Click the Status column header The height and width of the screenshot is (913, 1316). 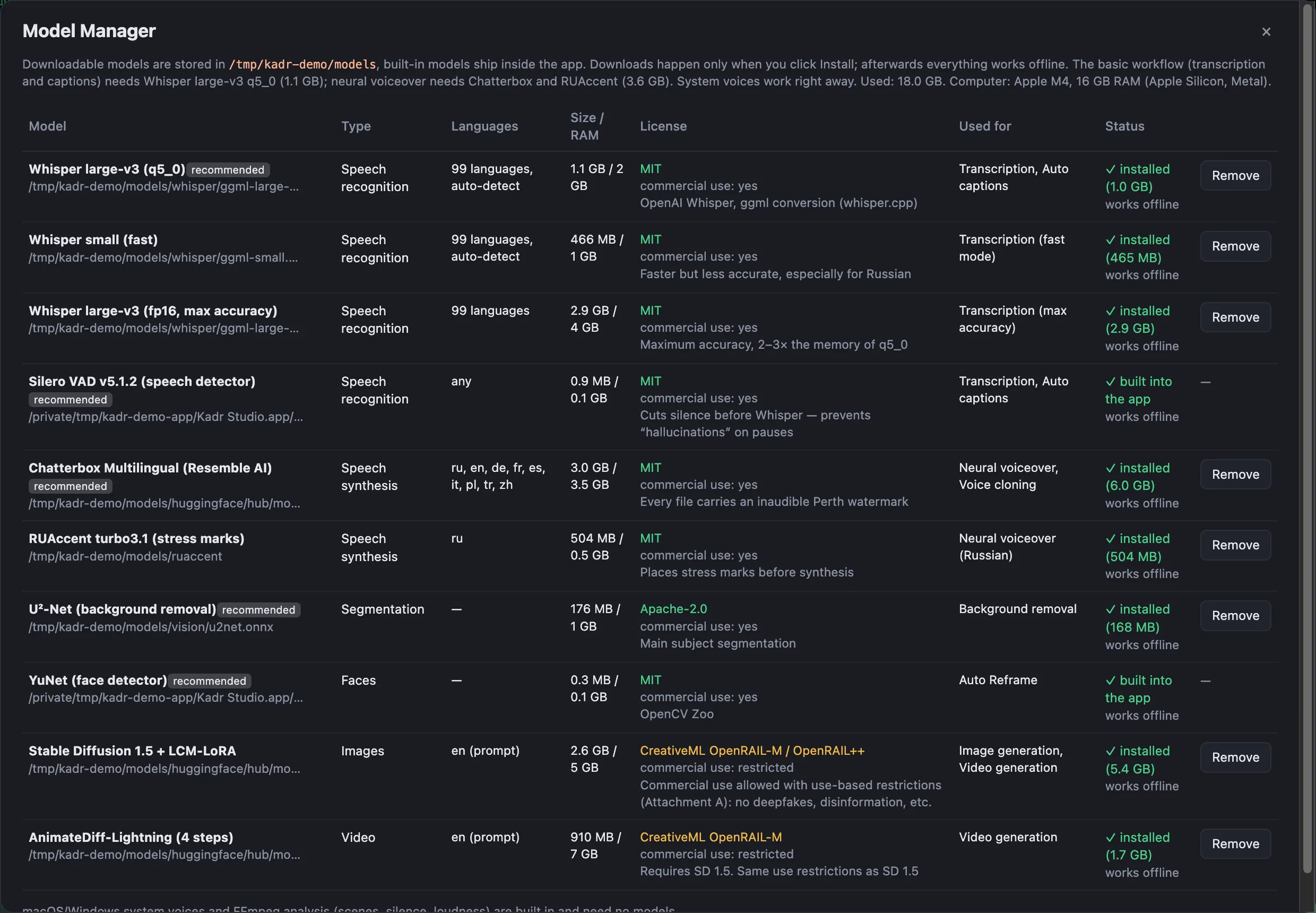click(1124, 126)
